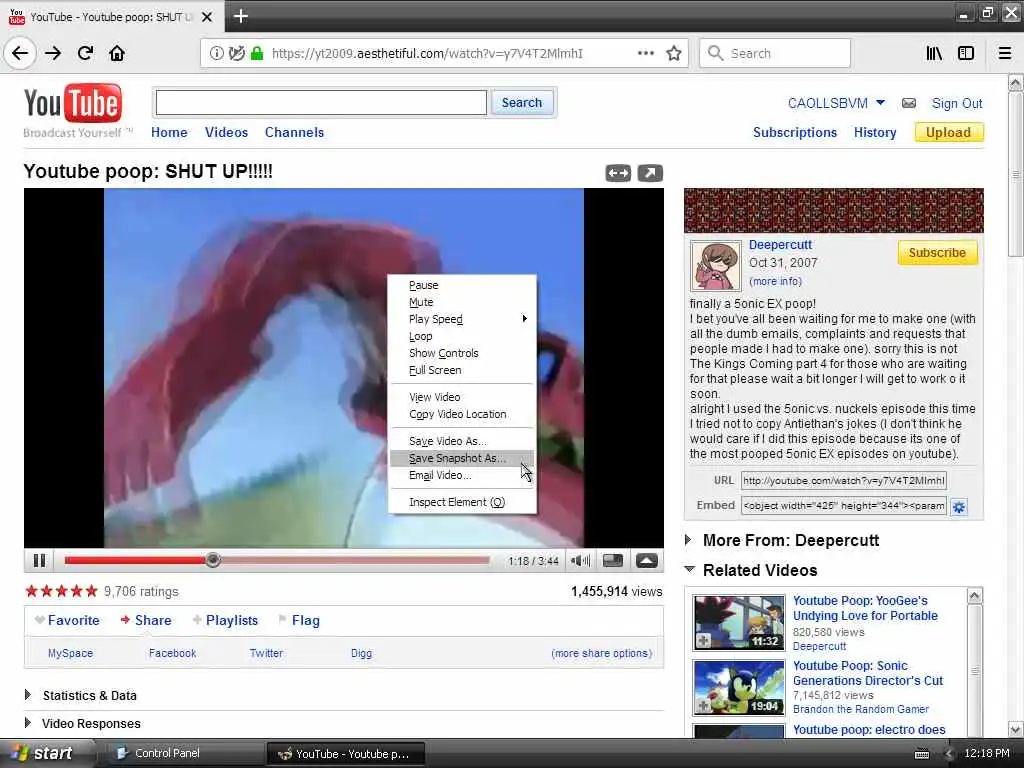This screenshot has width=1024, height=768.
Task: Bookmark this page with the star icon
Action: [x=674, y=53]
